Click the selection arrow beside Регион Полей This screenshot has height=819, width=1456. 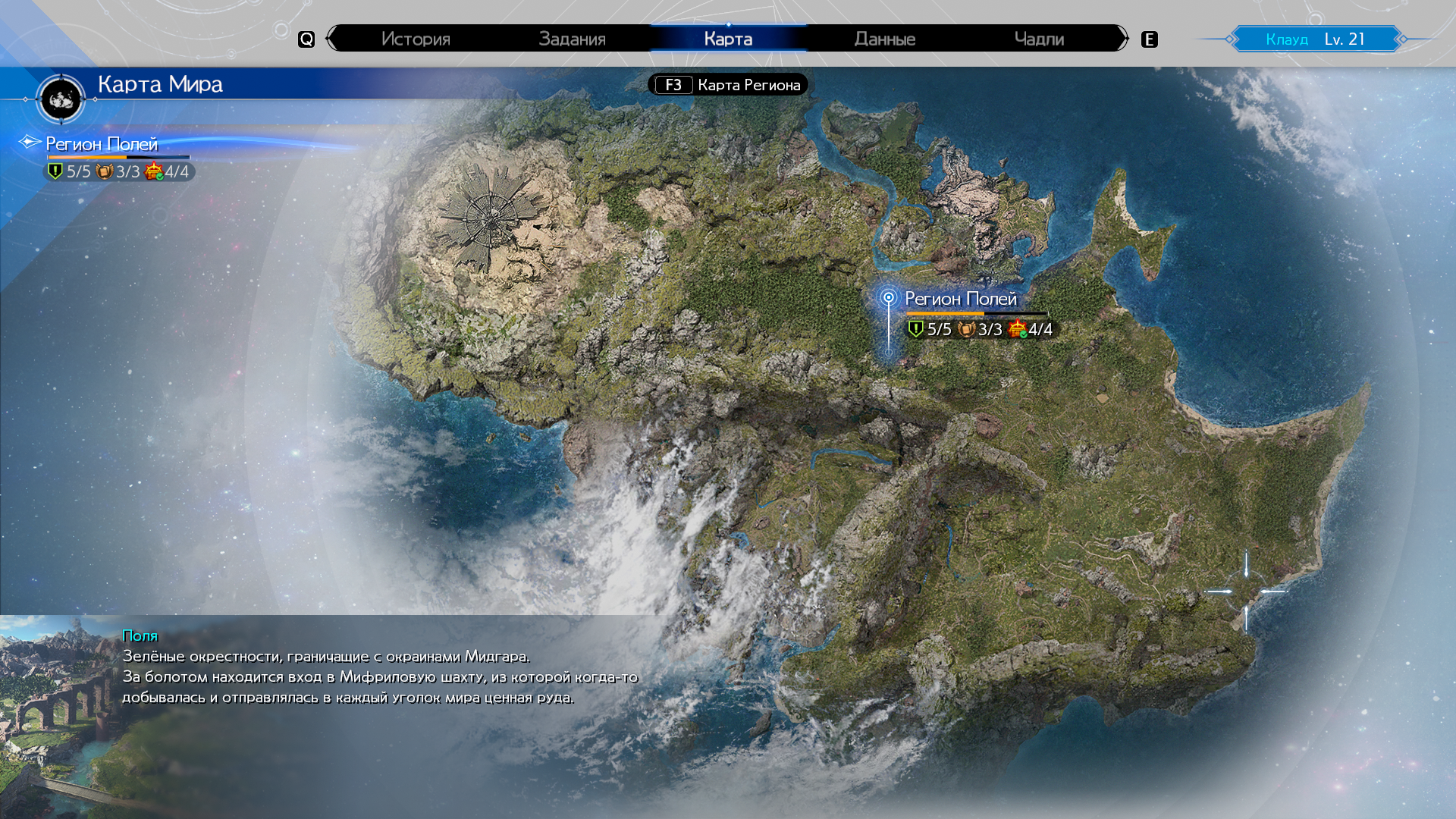[30, 142]
